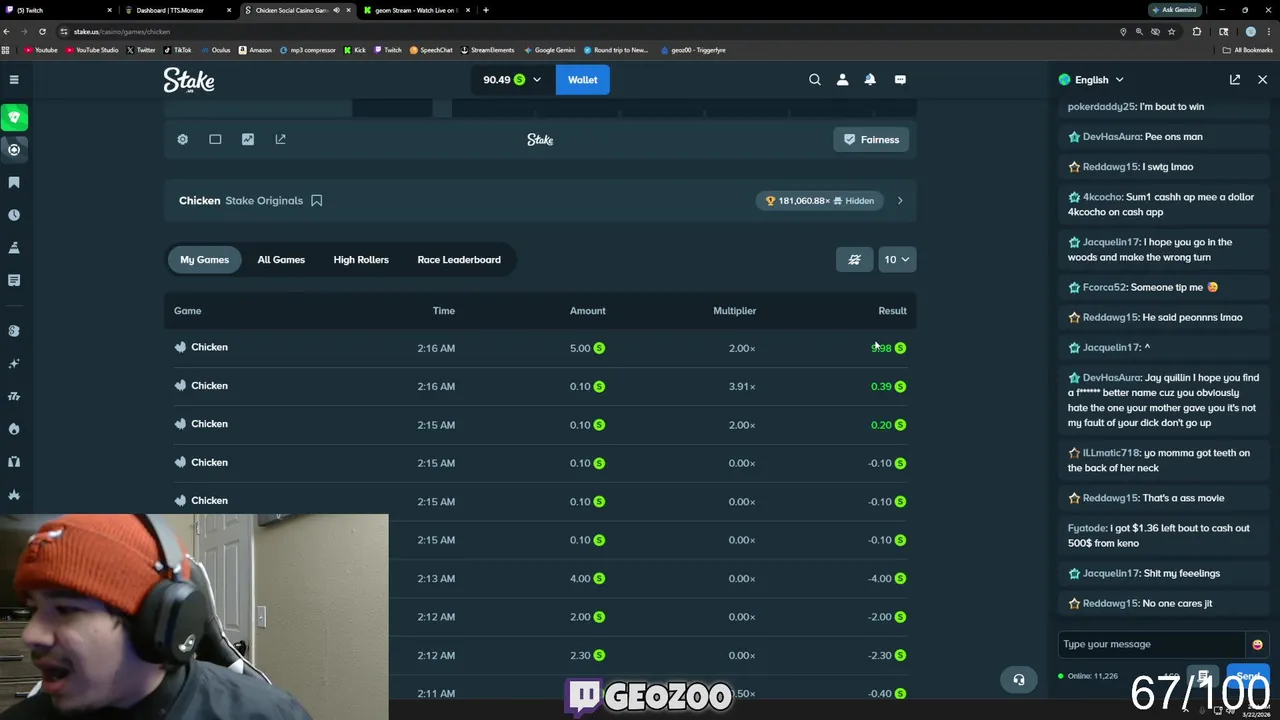Open the game settings gear icon
The image size is (1280, 720).
(182, 139)
